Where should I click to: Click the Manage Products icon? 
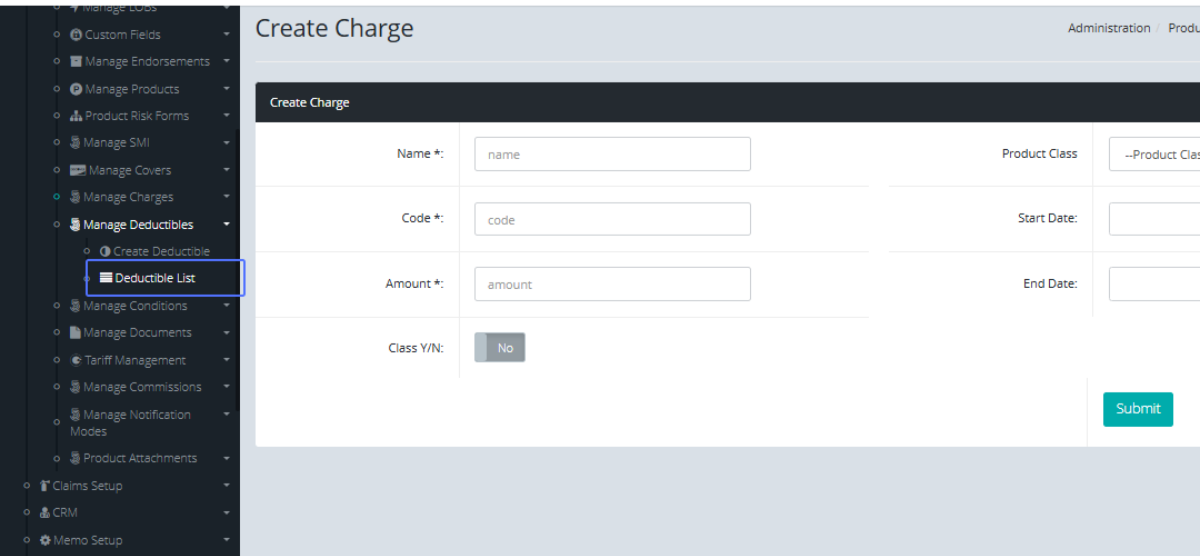point(76,89)
